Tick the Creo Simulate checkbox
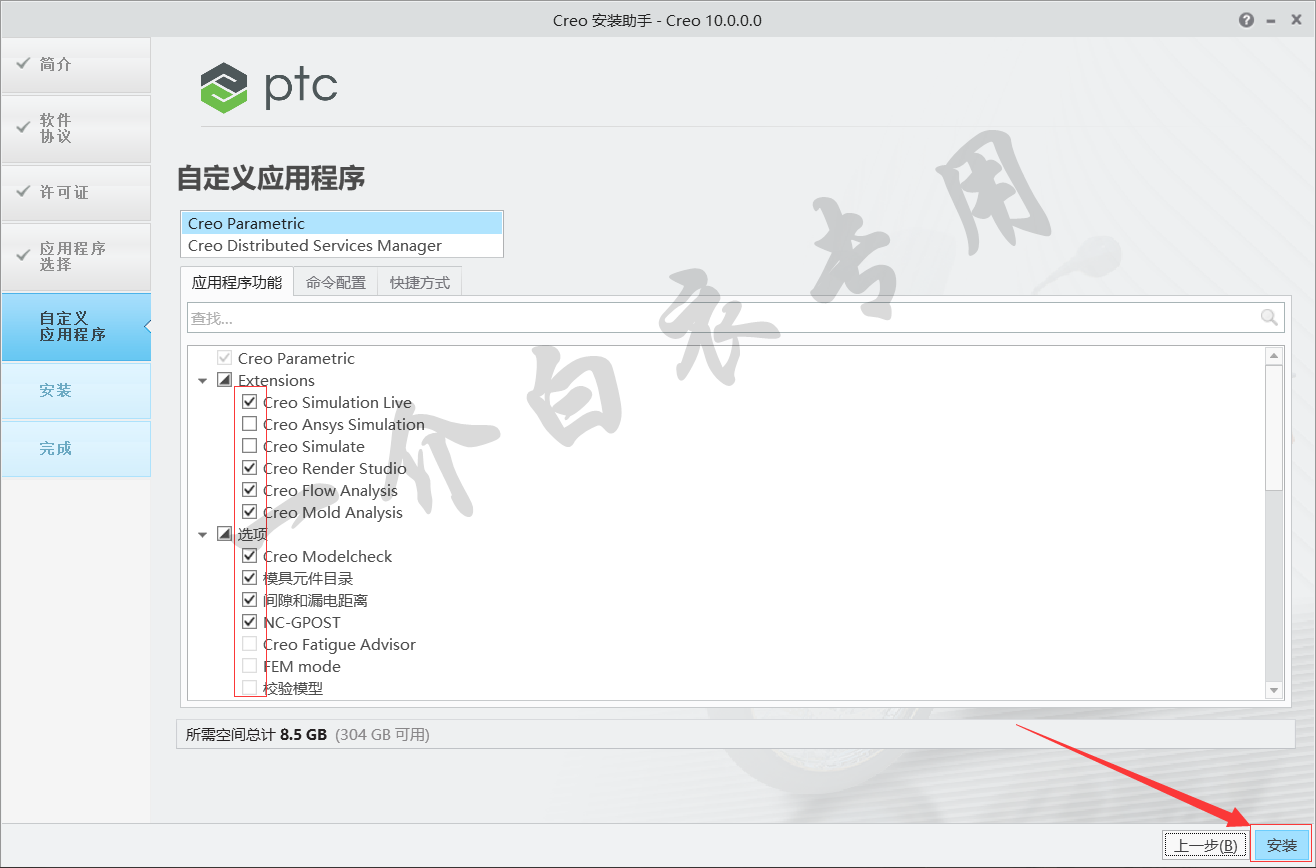1316x868 pixels. (x=250, y=446)
